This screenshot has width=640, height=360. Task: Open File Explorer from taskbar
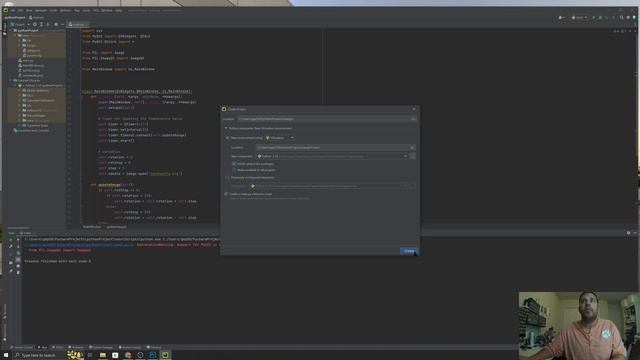coord(102,355)
